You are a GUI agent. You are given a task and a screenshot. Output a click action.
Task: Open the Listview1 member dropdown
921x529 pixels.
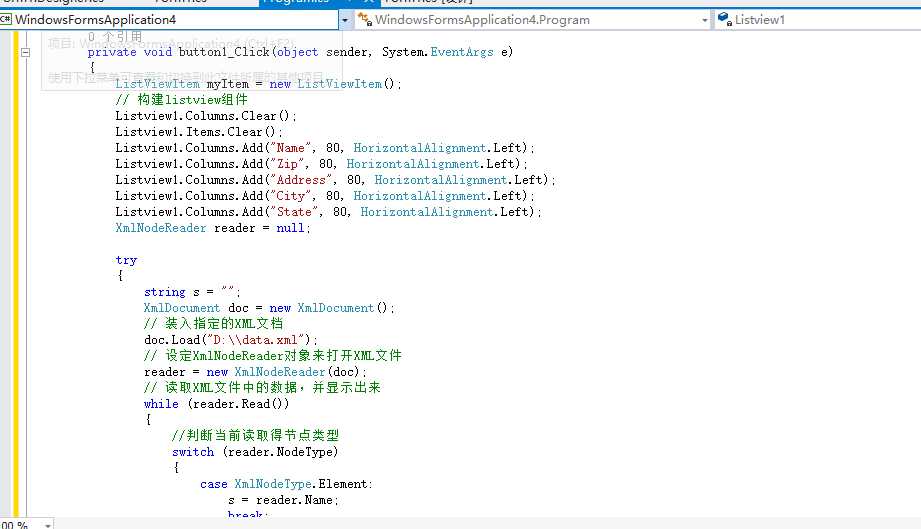click(818, 20)
